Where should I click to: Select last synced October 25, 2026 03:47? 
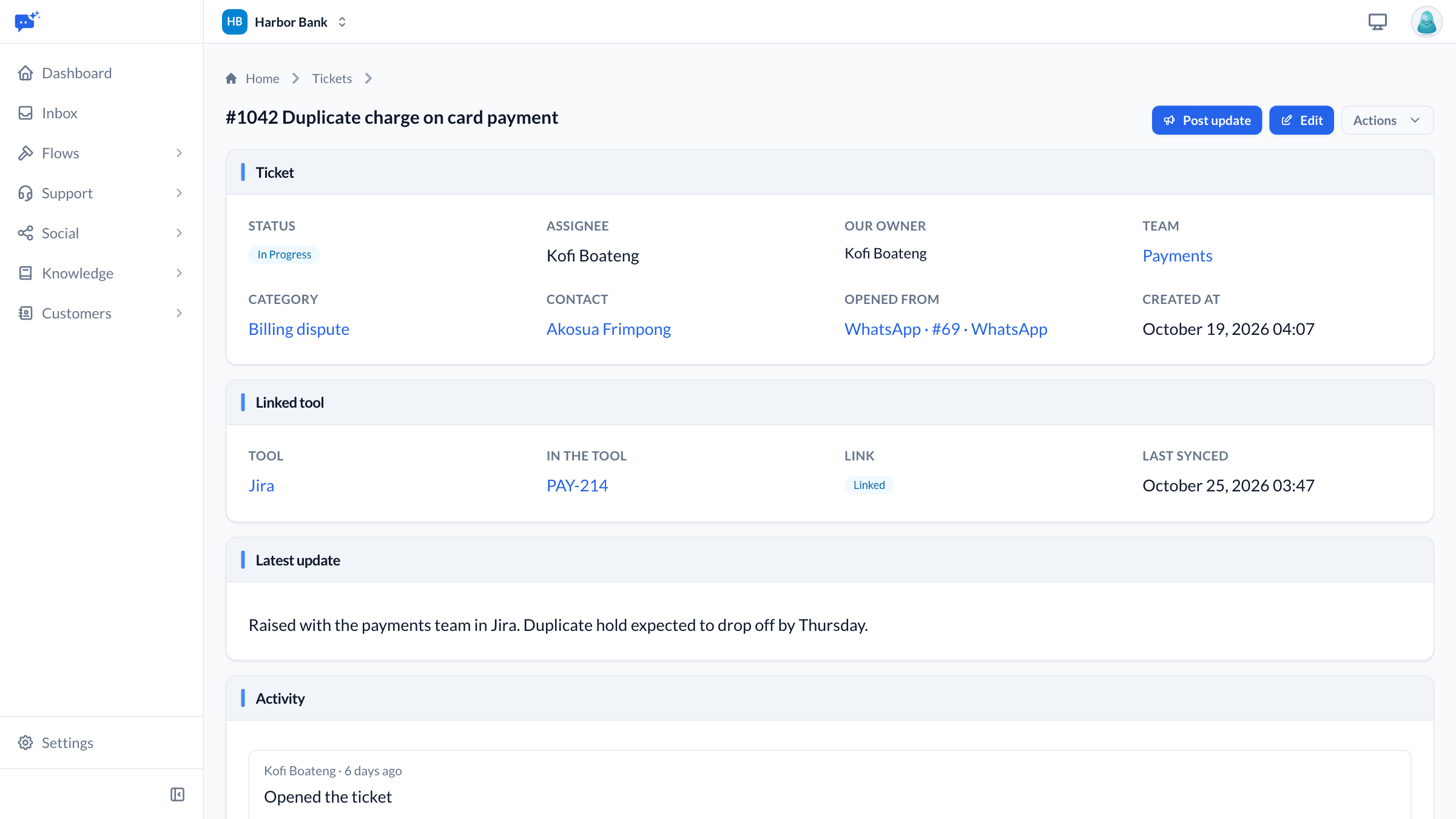[x=1228, y=485]
